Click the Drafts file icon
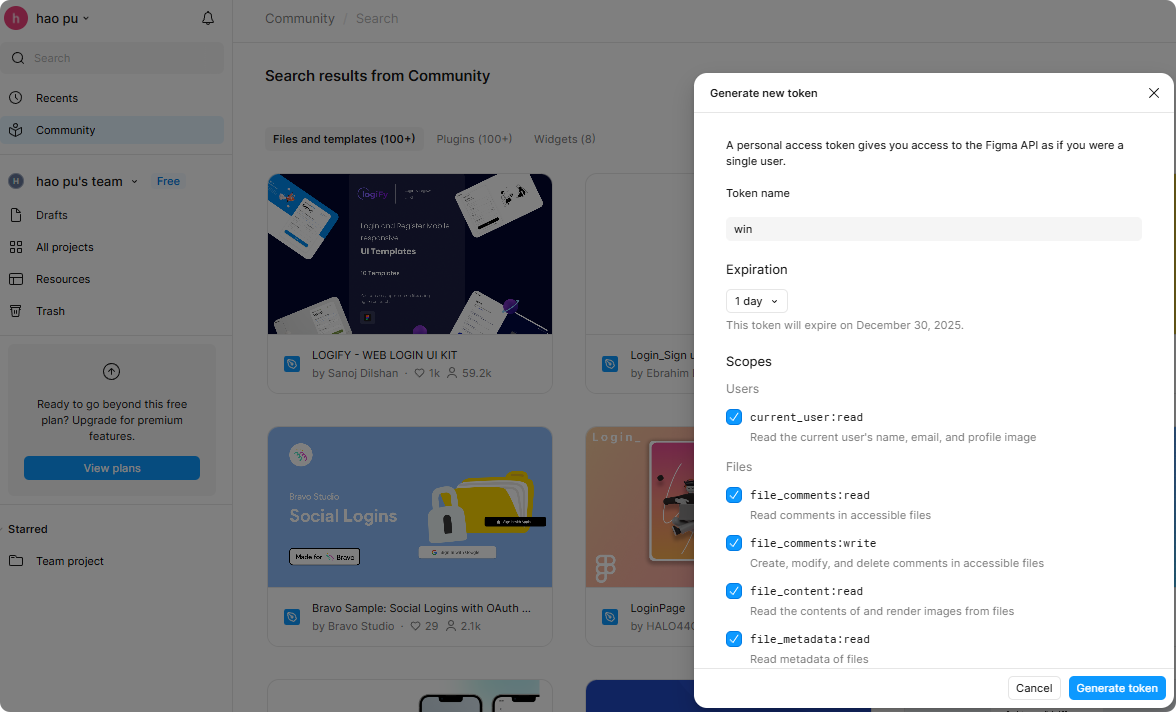The height and width of the screenshot is (712, 1176). 16,215
